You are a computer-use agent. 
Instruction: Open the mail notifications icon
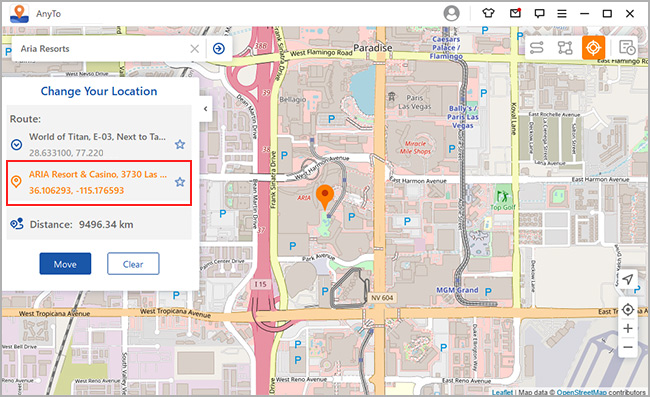515,13
